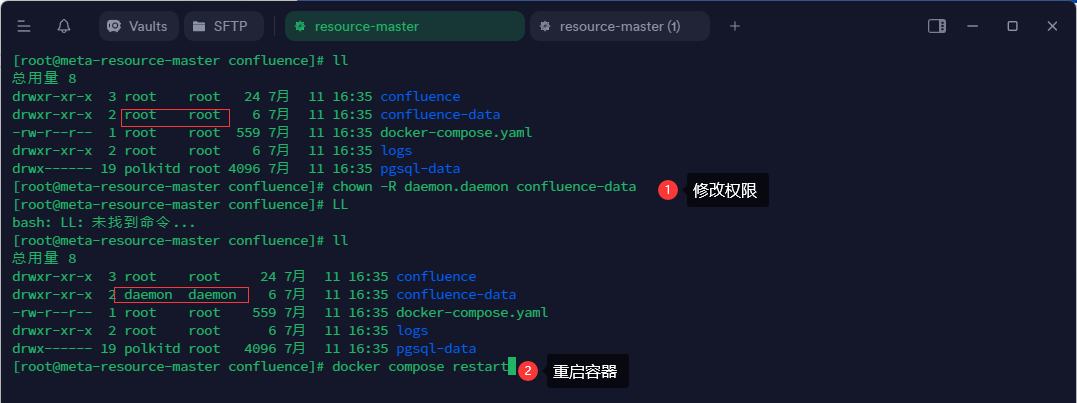Click the first 'confluence' directory name in upper listing
Image resolution: width=1077 pixels, height=403 pixels.
[420, 97]
